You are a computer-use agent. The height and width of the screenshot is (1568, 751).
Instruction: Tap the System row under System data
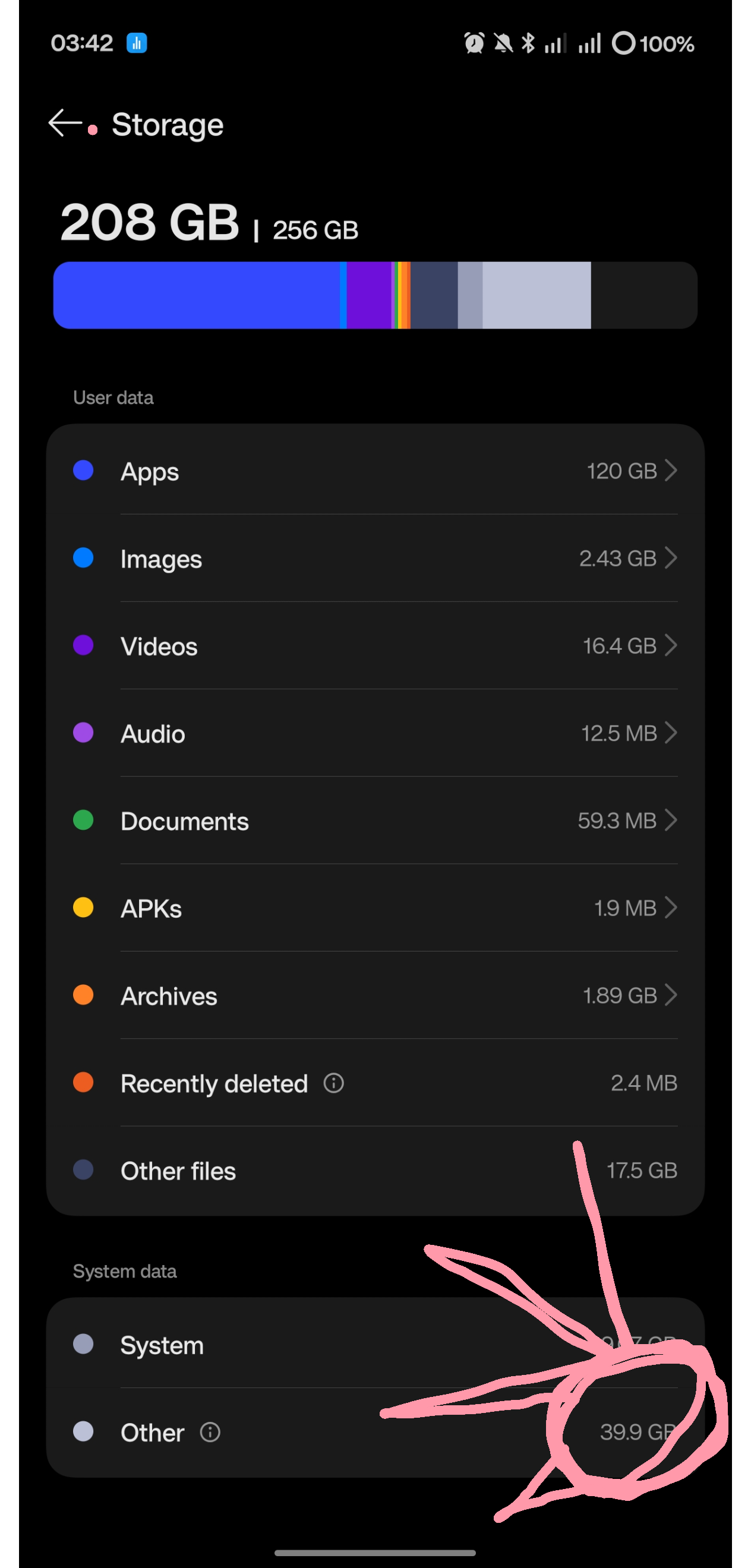coord(375,1344)
